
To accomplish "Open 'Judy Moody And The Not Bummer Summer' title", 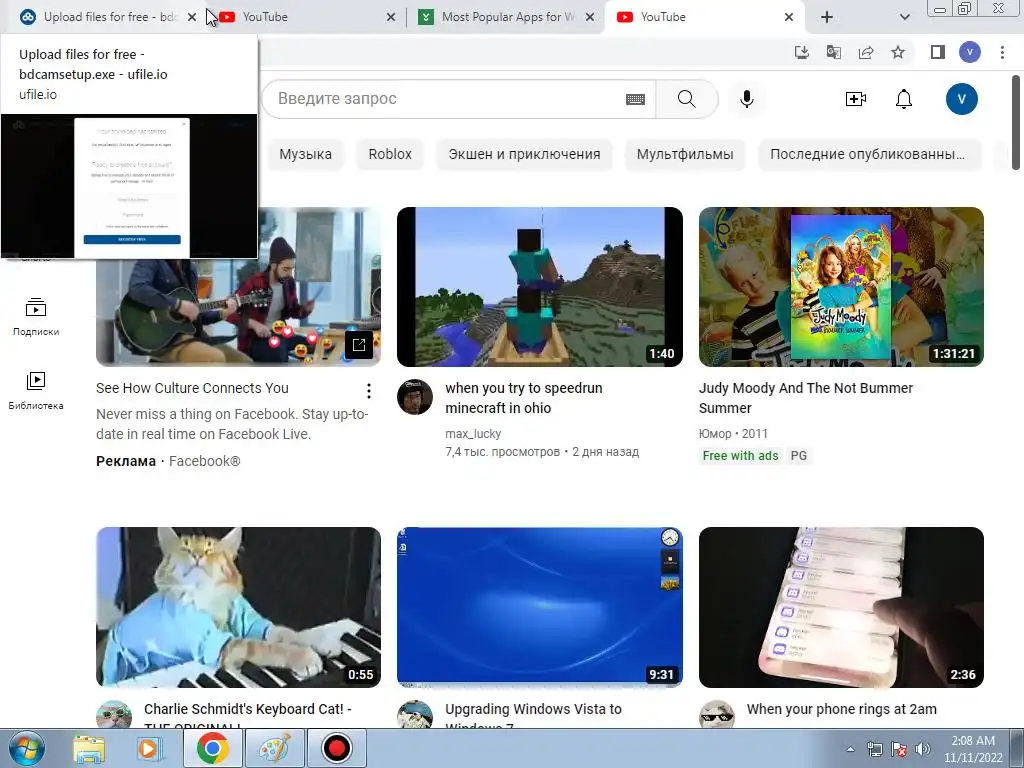I will click(806, 398).
